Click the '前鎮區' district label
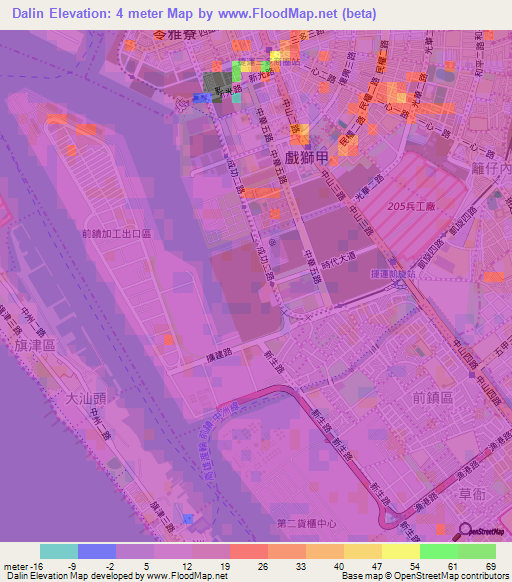 click(433, 398)
